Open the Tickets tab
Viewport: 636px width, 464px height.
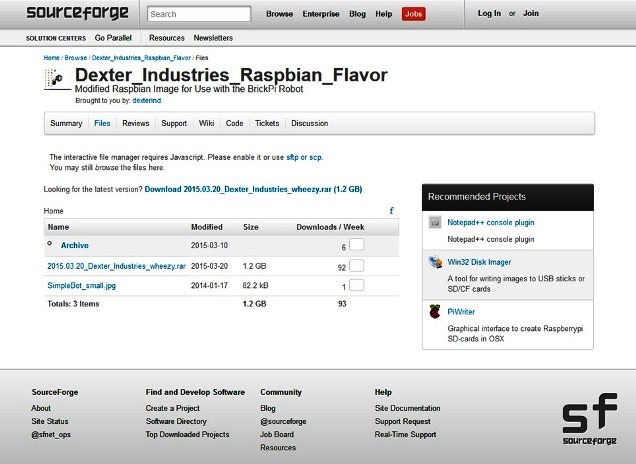click(x=267, y=123)
